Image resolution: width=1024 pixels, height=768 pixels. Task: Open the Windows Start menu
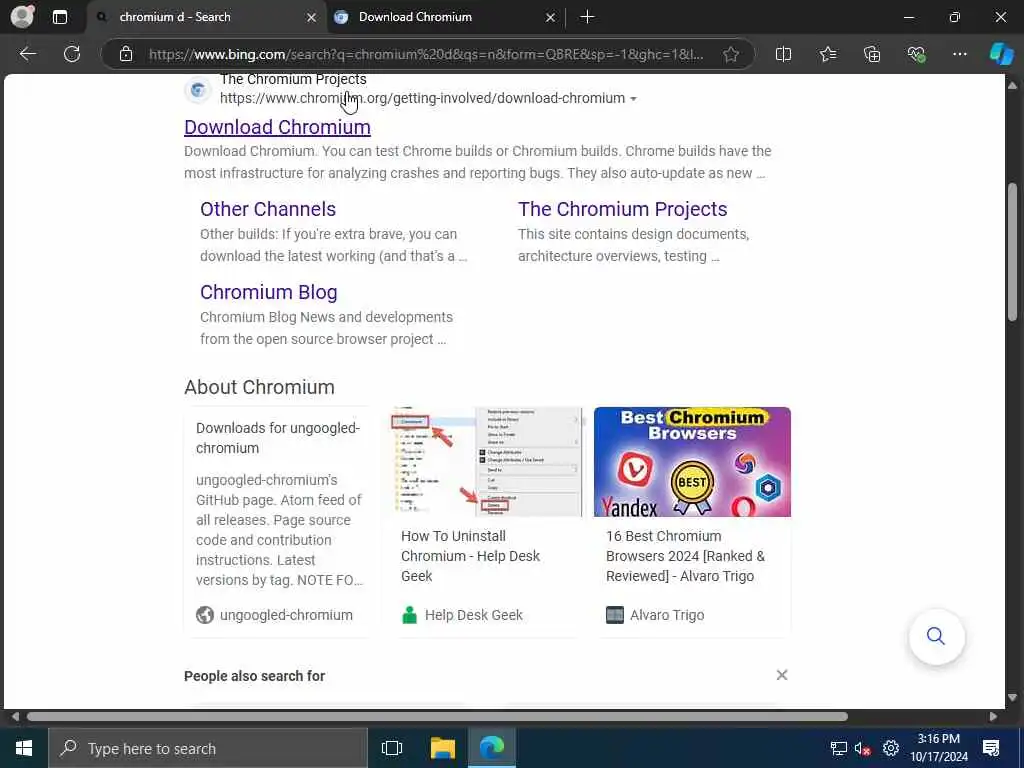[x=24, y=748]
